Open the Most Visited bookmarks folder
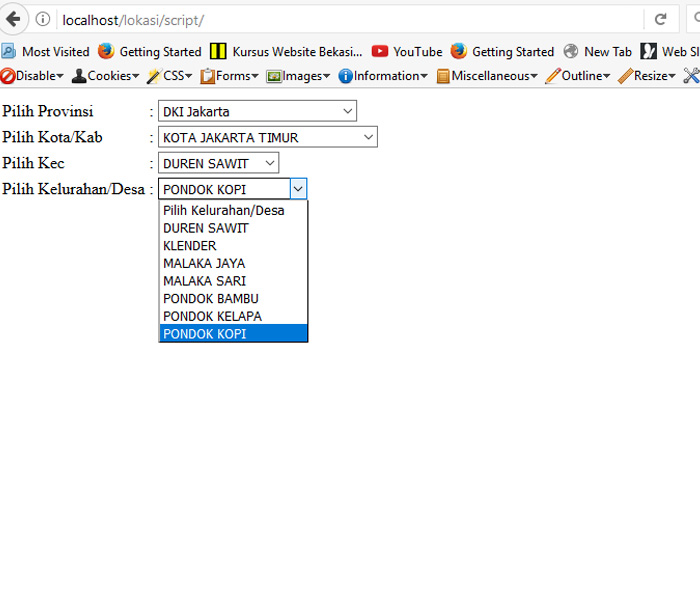Viewport: 700px width, 600px height. [x=46, y=51]
